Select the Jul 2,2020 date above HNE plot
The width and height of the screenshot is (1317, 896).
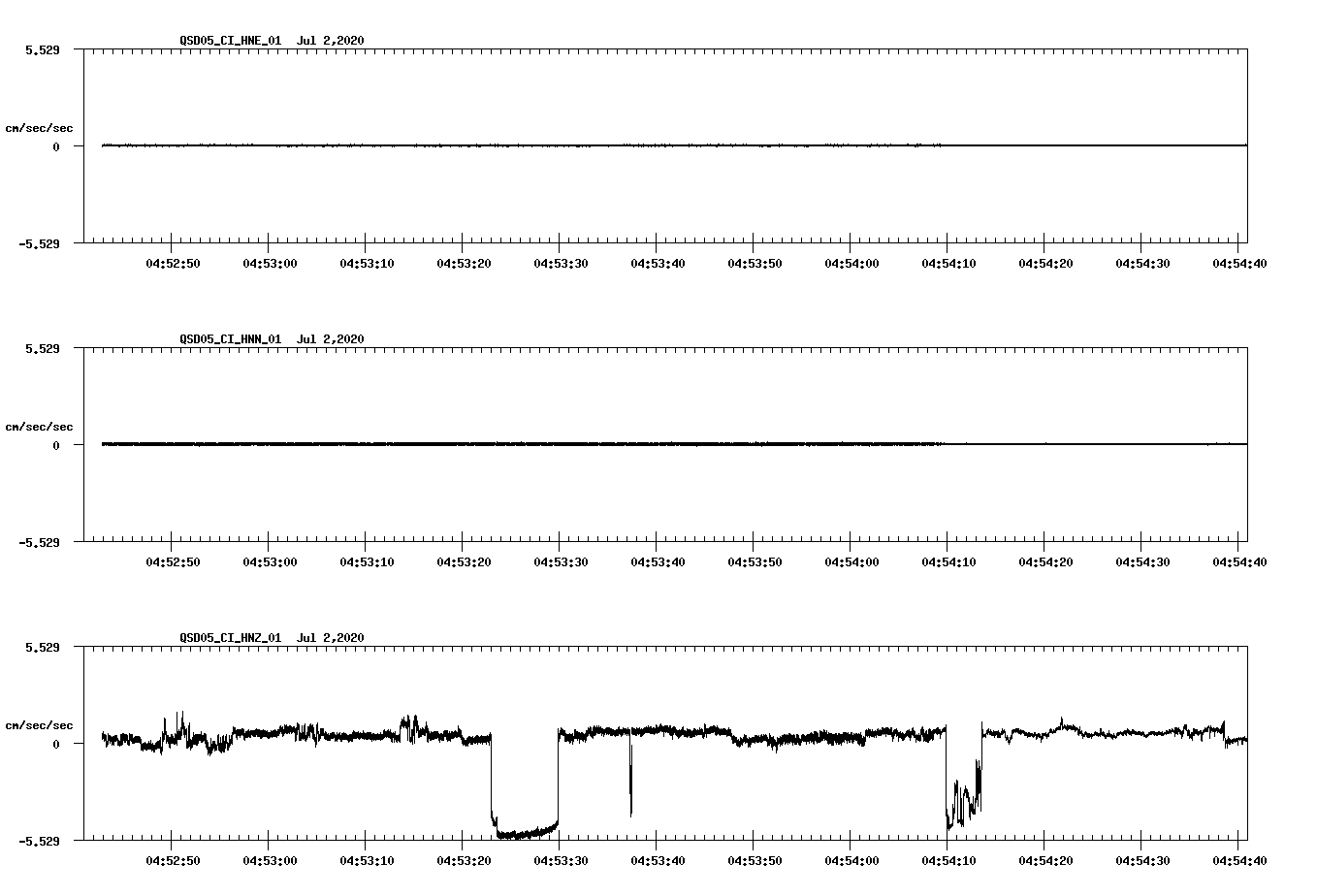tap(331, 41)
